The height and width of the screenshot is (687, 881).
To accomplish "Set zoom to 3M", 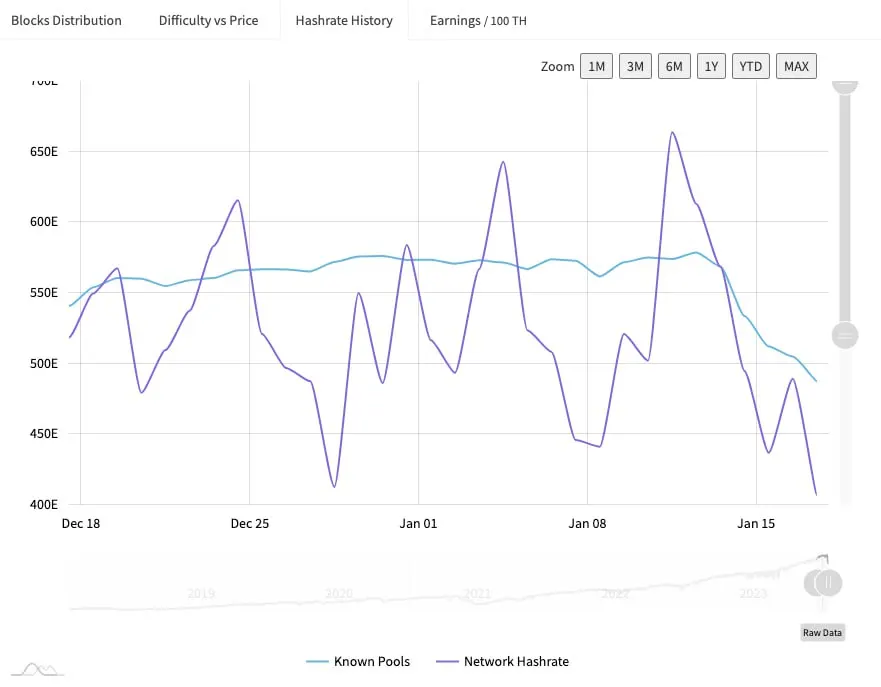I will coord(635,66).
